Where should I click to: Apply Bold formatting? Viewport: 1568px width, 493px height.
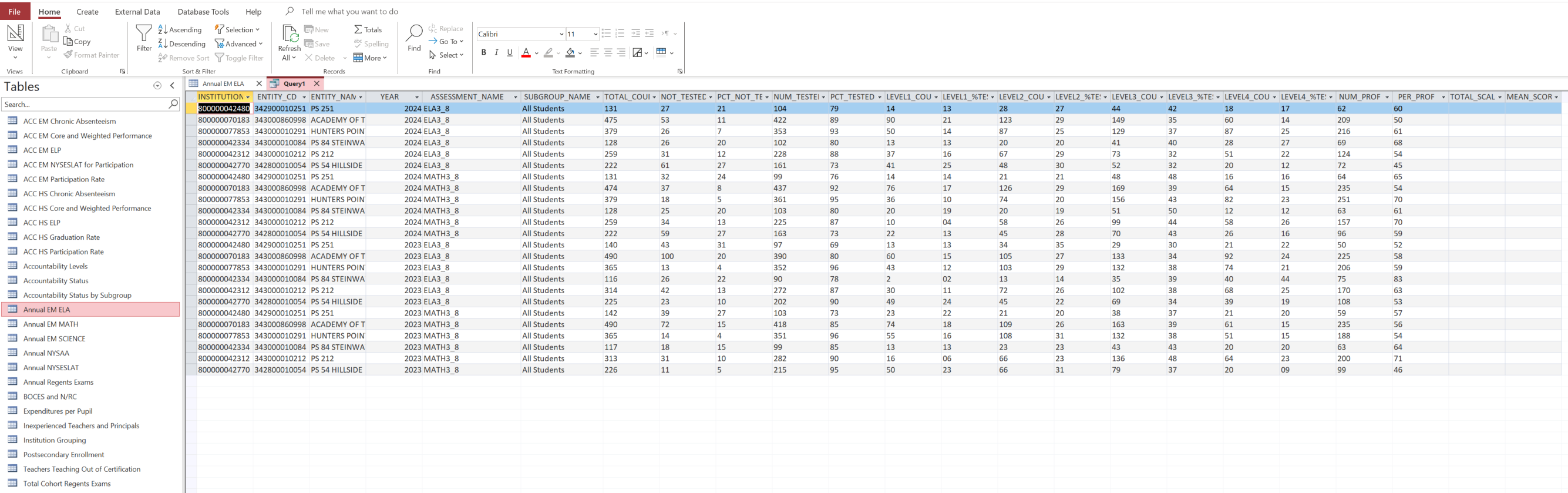click(483, 52)
